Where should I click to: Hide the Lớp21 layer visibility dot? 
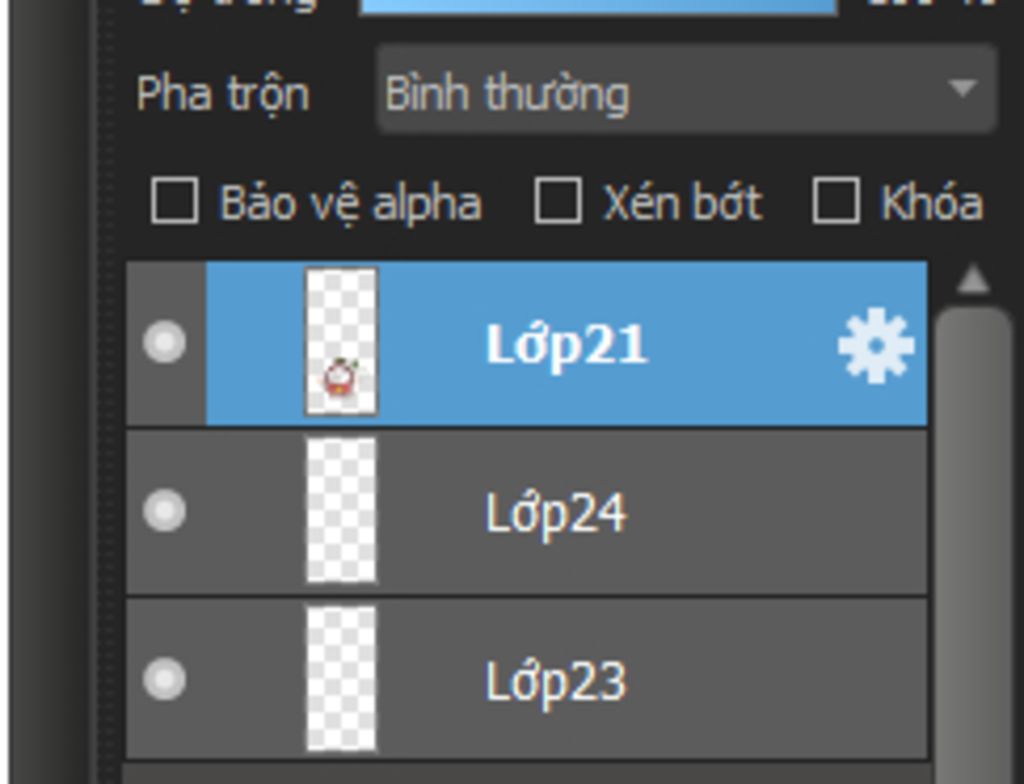[x=164, y=343]
